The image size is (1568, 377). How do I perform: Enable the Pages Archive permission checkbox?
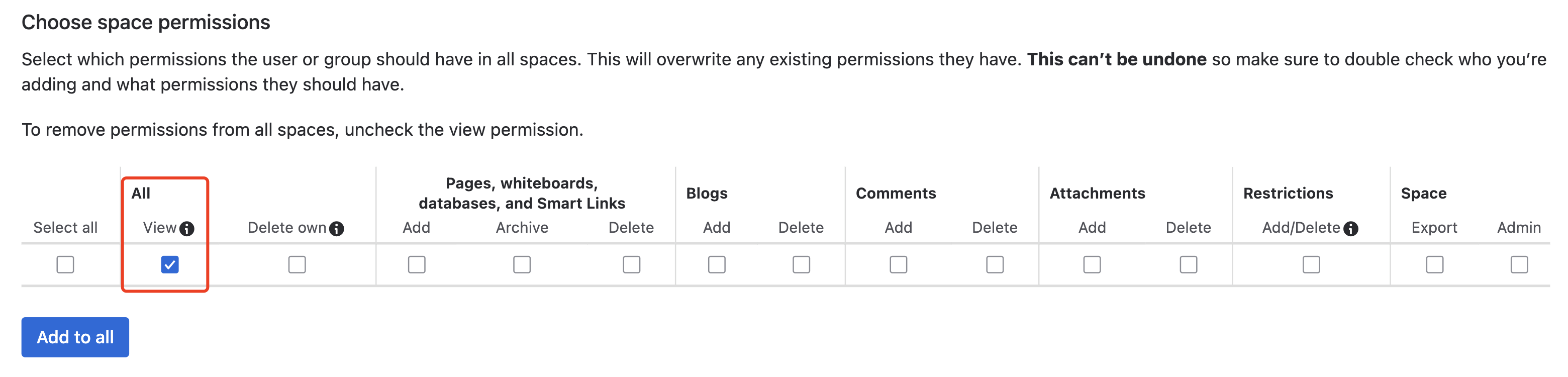pos(522,264)
